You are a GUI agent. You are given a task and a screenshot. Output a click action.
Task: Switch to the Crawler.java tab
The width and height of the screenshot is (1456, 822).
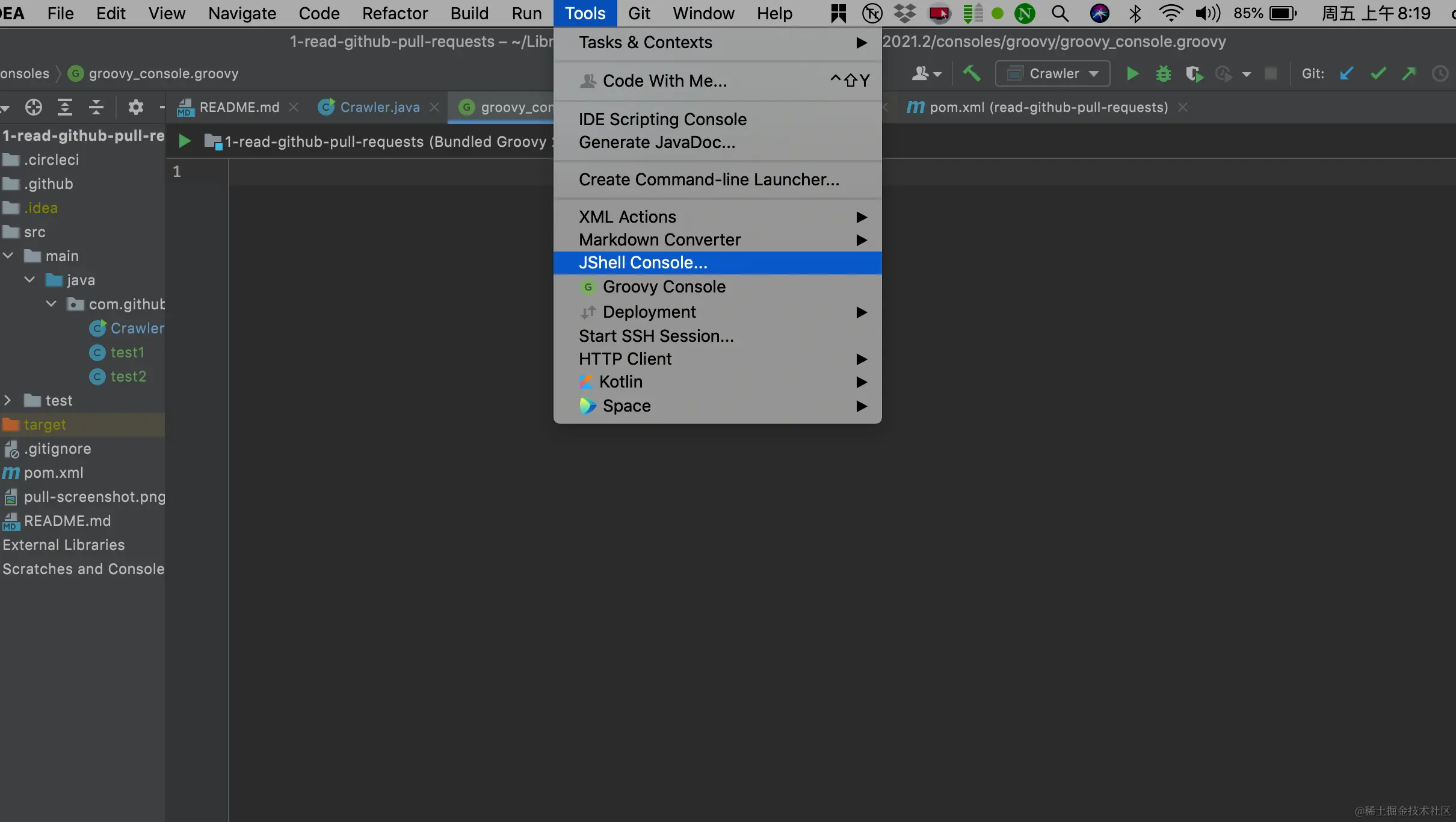pyautogui.click(x=379, y=107)
